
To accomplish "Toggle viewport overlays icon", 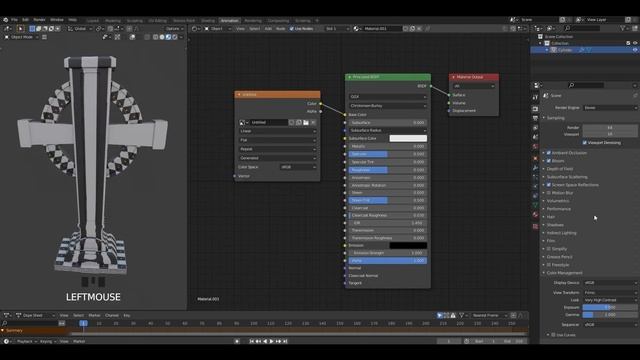I will point(132,37).
